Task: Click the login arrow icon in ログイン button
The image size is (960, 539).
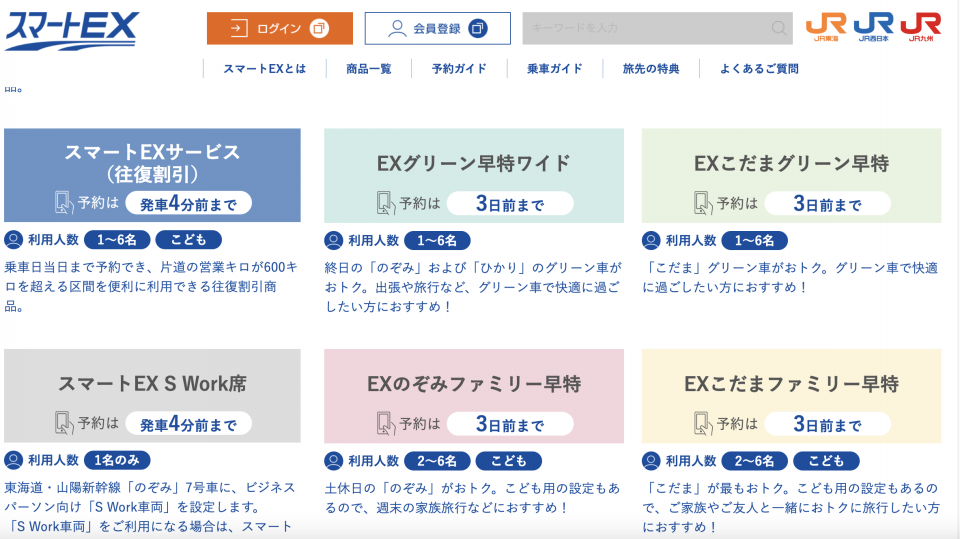Action: click(238, 28)
